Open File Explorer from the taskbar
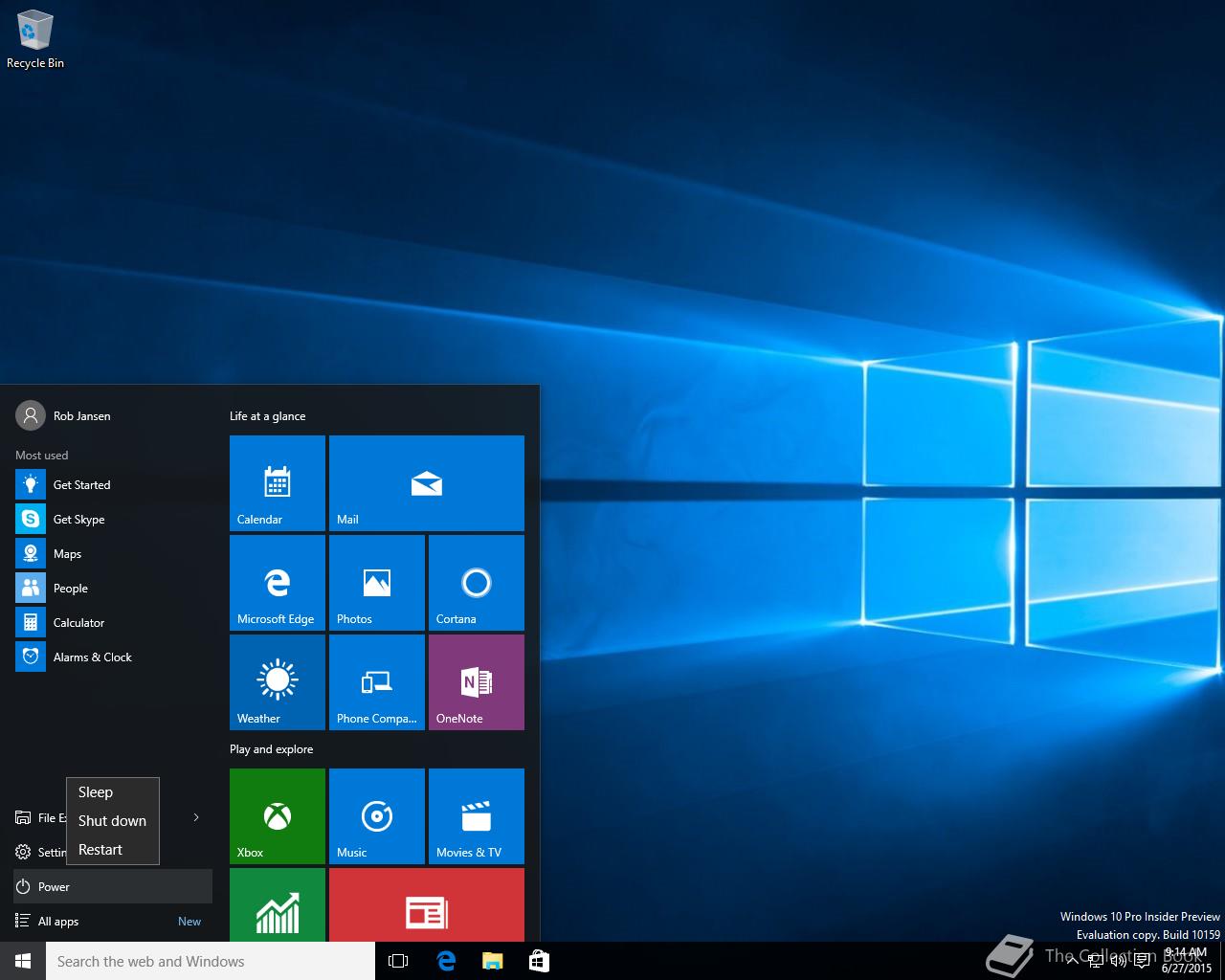 [492, 961]
